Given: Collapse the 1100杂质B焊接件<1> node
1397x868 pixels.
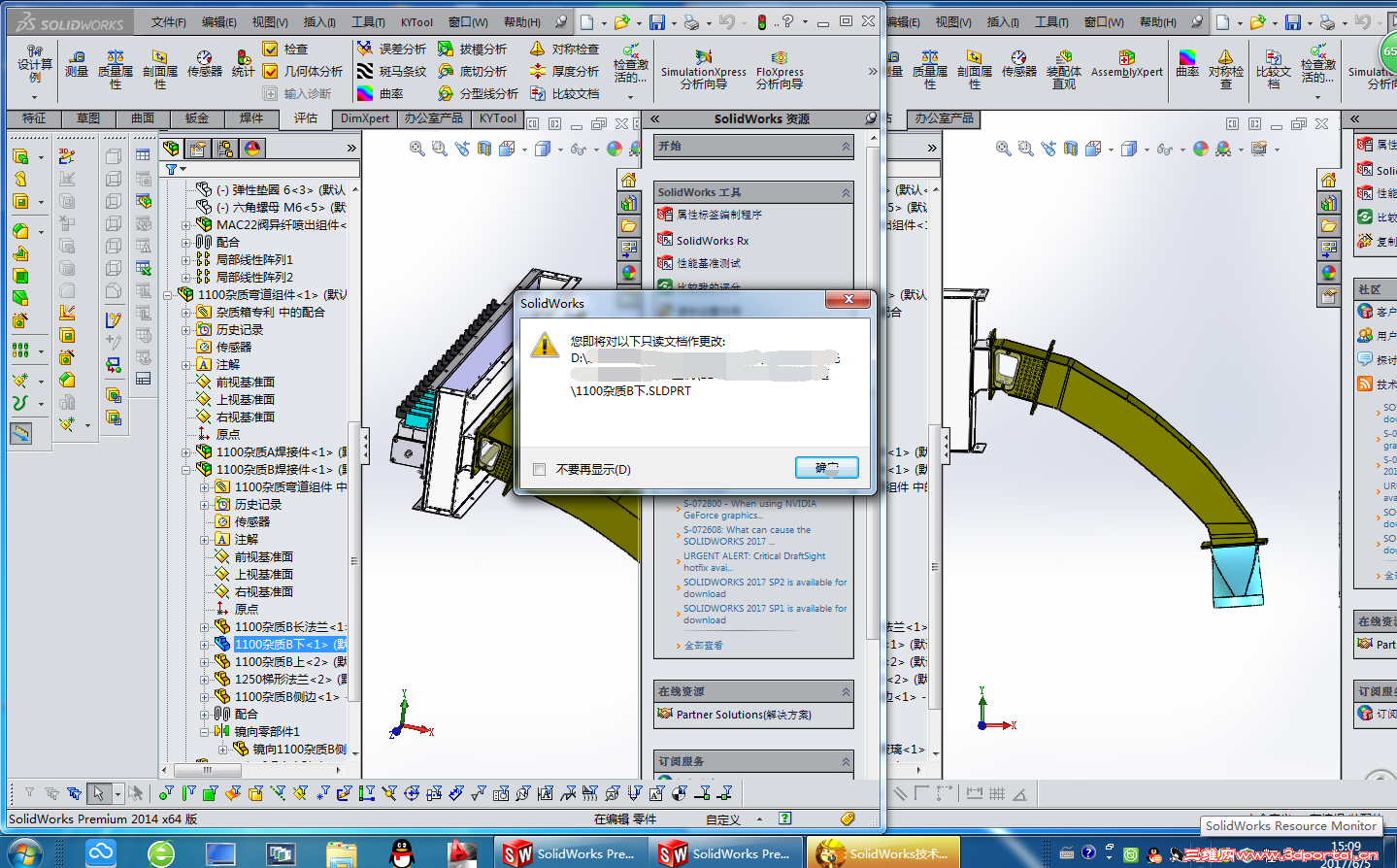Looking at the screenshot, I should (x=186, y=469).
